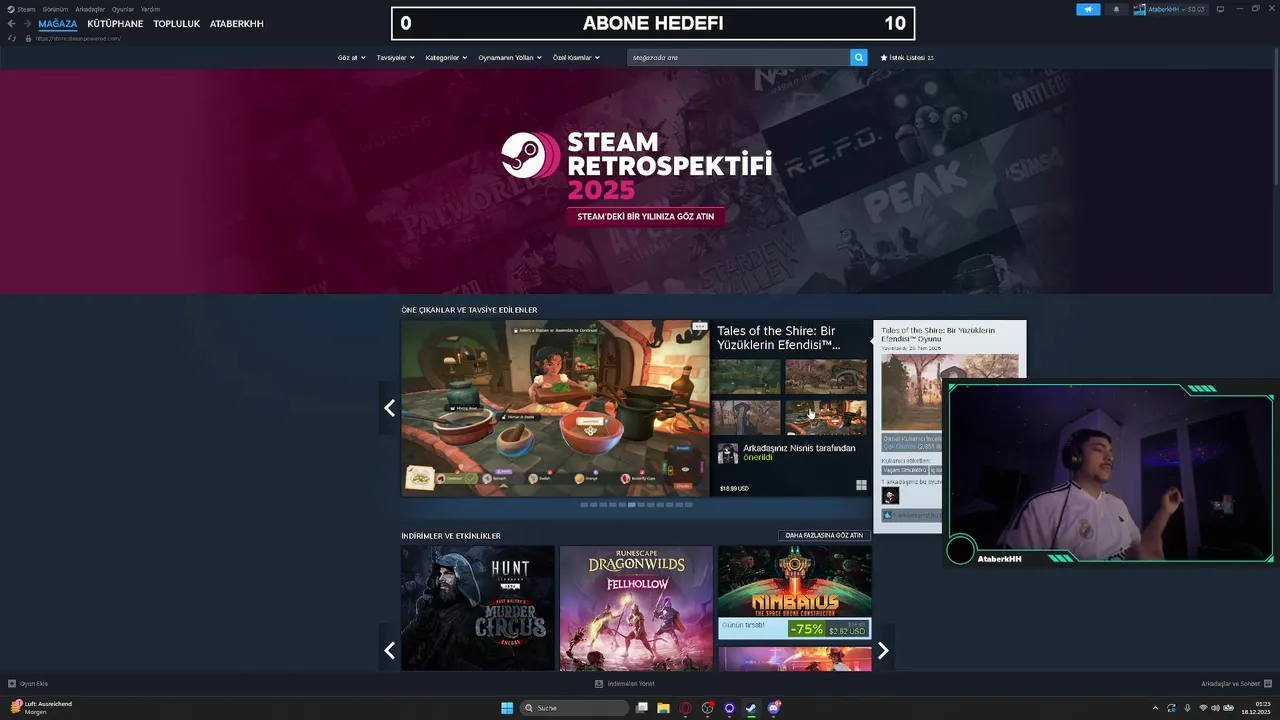Open the ATABERKHH profile tab
Screen dimensions: 1280x720
tap(237, 24)
